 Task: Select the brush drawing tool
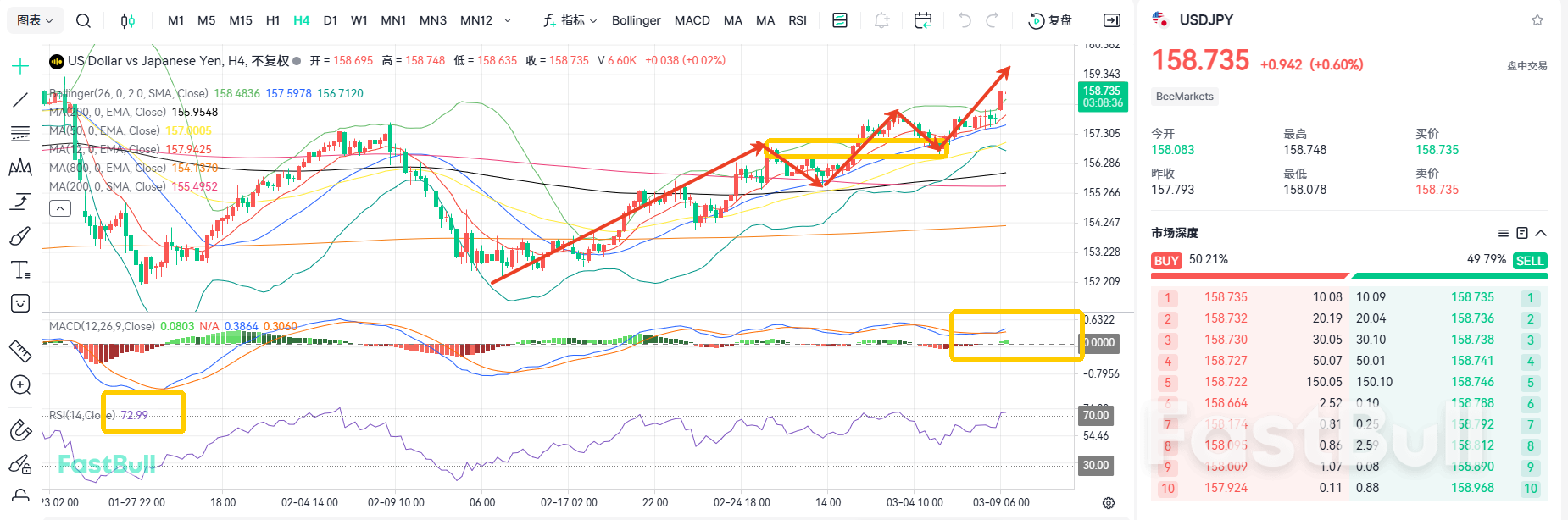tap(20, 235)
